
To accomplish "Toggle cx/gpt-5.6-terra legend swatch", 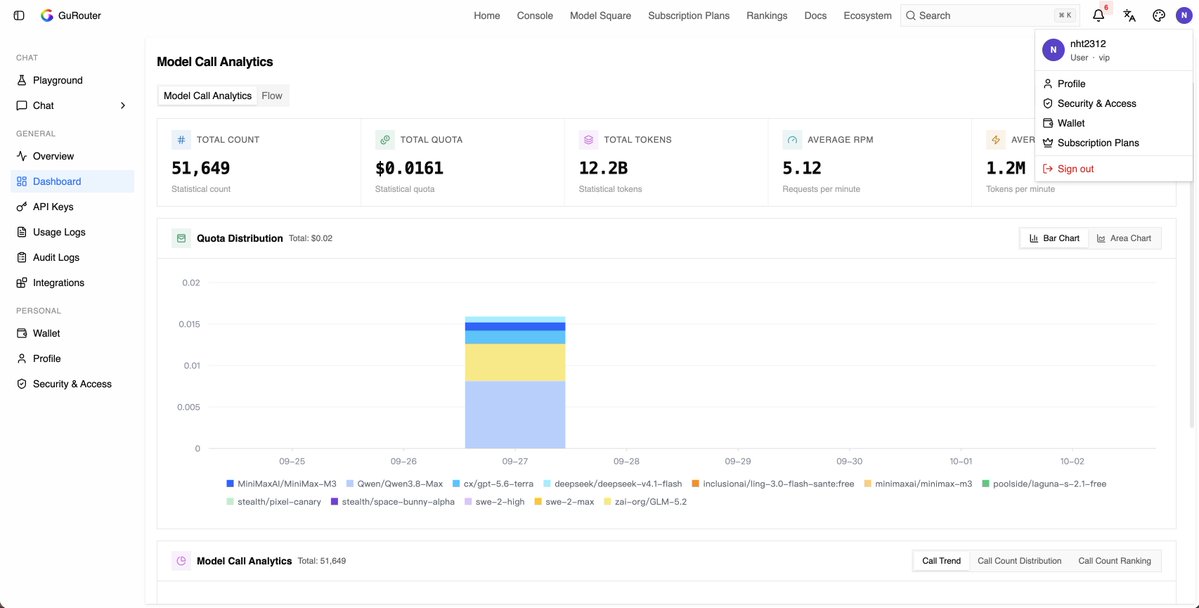I will coord(457,484).
